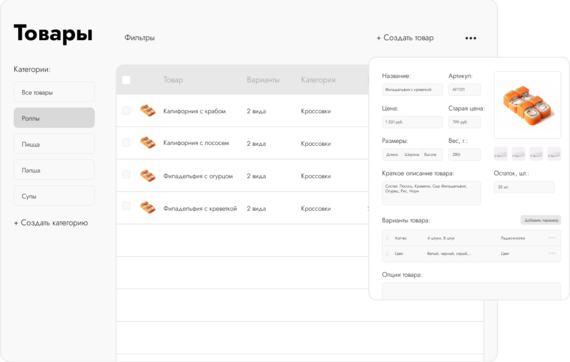This screenshot has width=570, height=362.
Task: Expand the Фильтры panel
Action: click(140, 38)
